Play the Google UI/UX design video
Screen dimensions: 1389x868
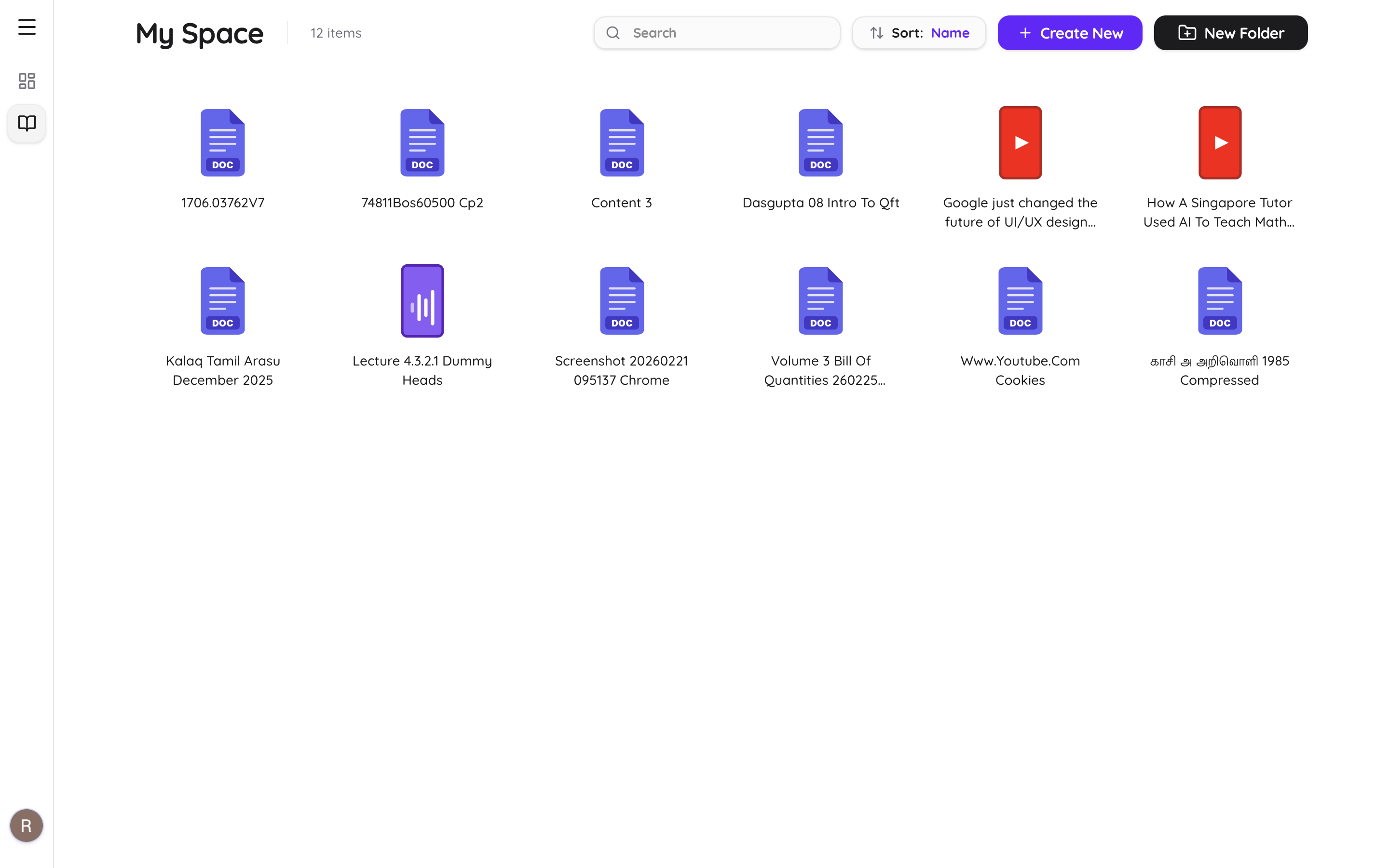(1020, 142)
